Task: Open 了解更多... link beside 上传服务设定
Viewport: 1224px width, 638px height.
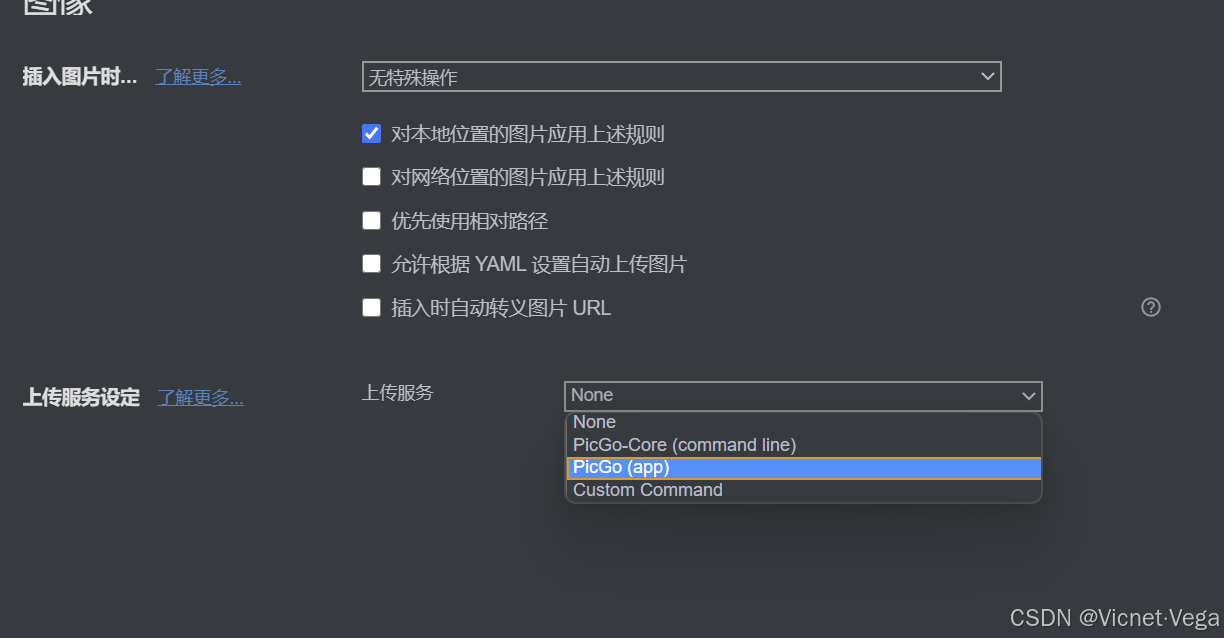Action: click(200, 396)
